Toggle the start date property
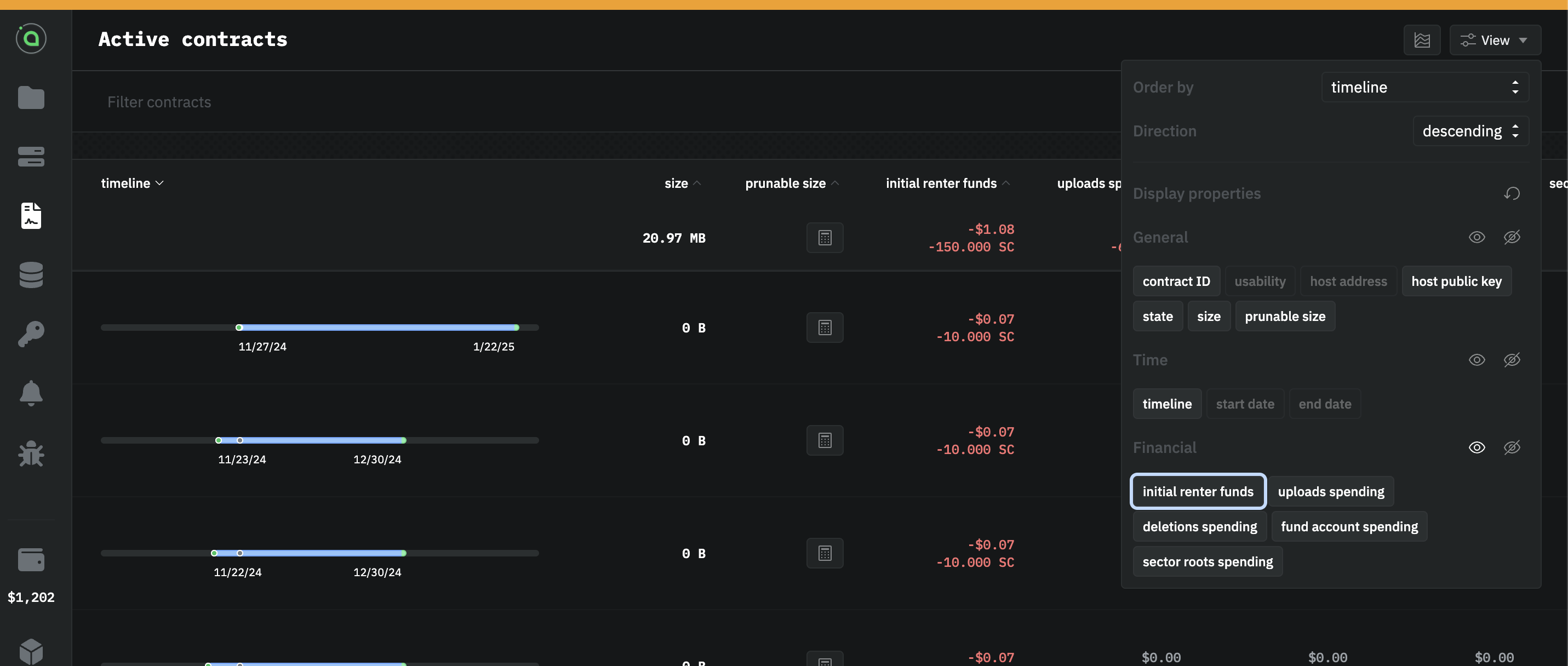1568x666 pixels. 1245,404
